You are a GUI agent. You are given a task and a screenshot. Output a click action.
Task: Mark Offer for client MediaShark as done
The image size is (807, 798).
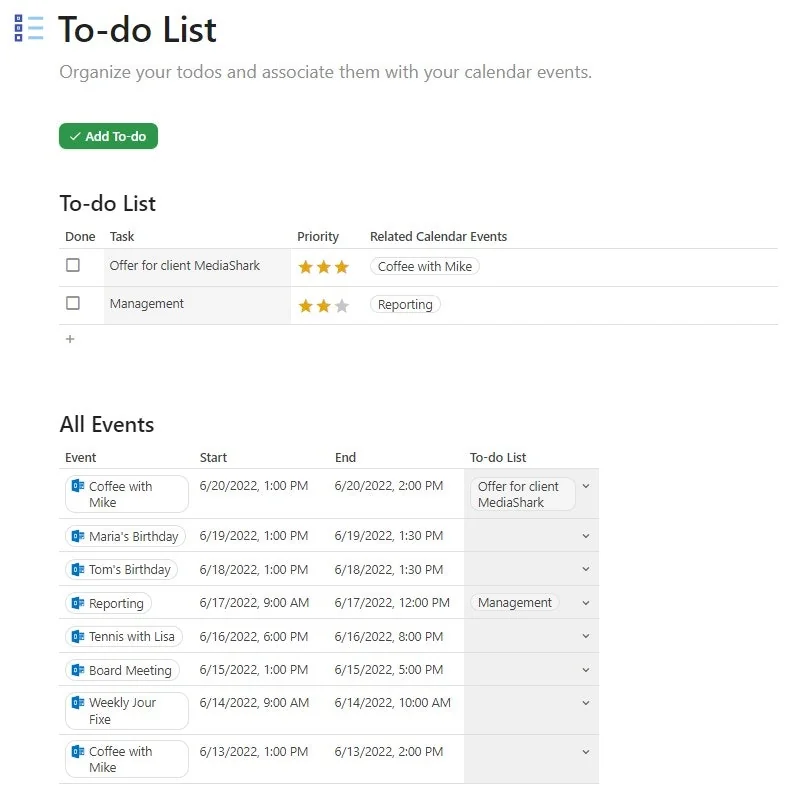click(x=73, y=264)
